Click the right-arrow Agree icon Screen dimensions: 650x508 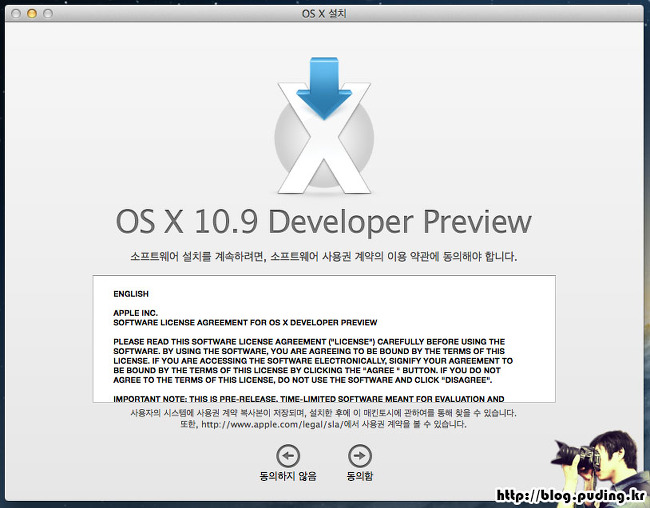[360, 456]
